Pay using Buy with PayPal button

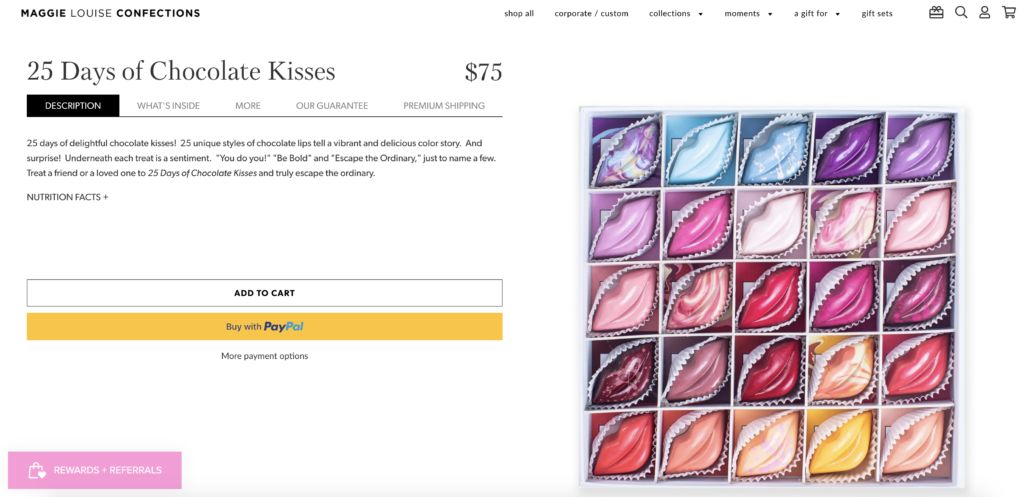pyautogui.click(x=264, y=326)
